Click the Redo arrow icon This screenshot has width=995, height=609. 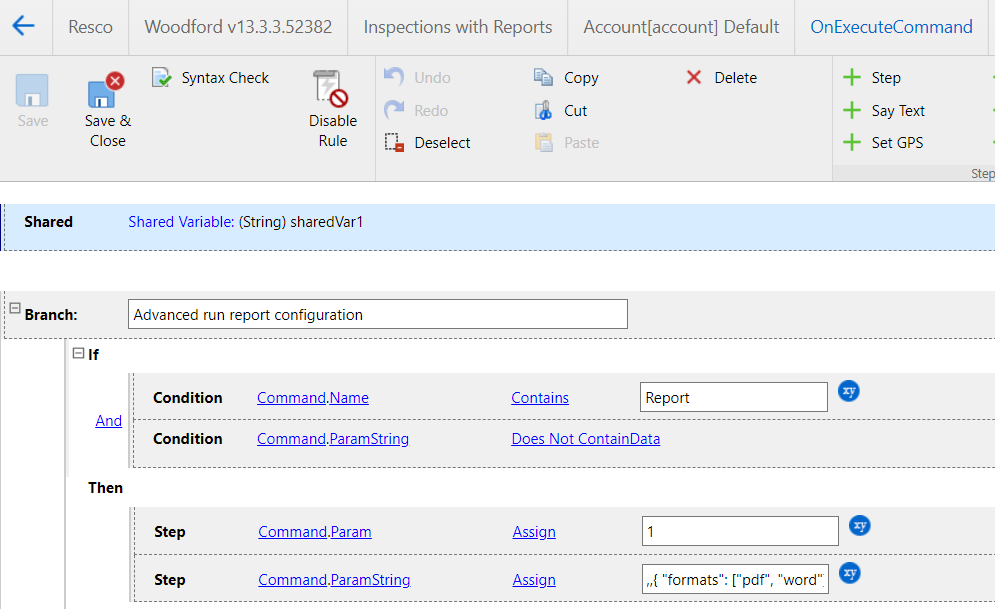point(394,110)
